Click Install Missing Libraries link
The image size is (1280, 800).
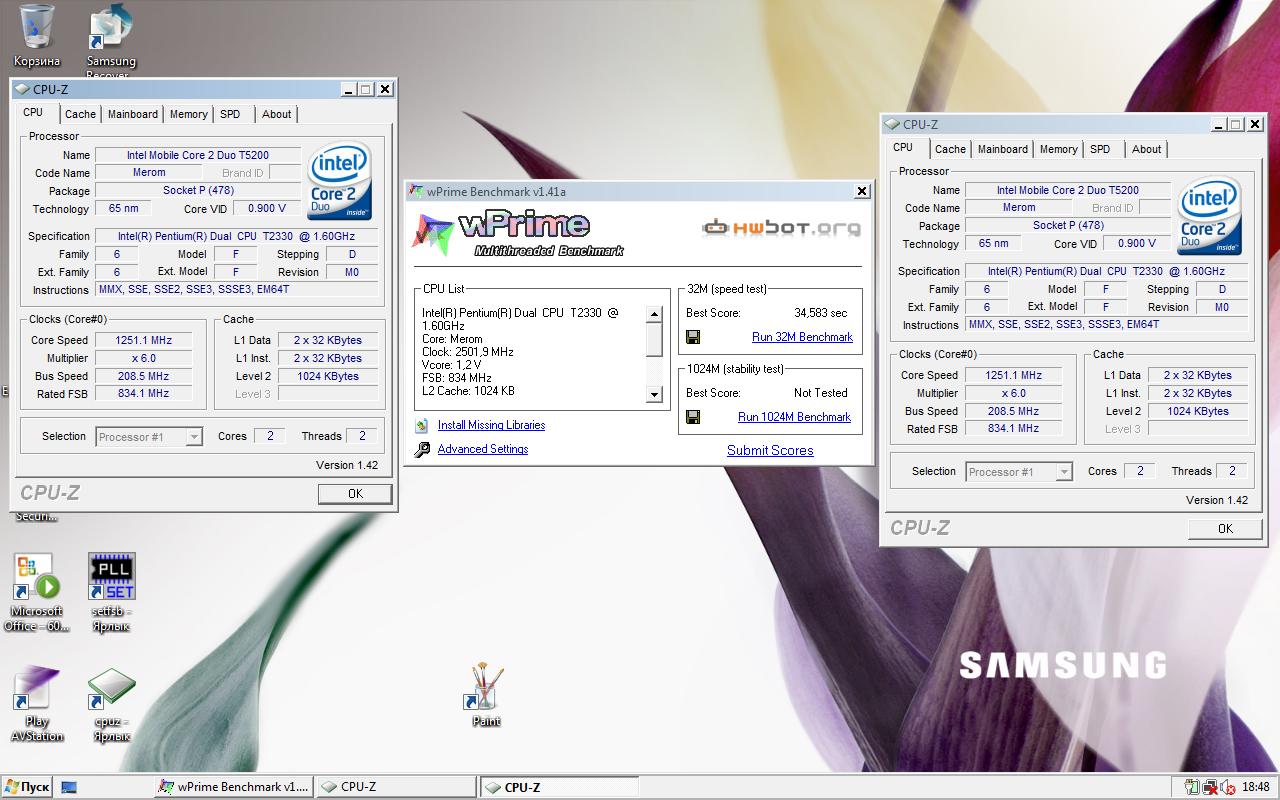491,425
